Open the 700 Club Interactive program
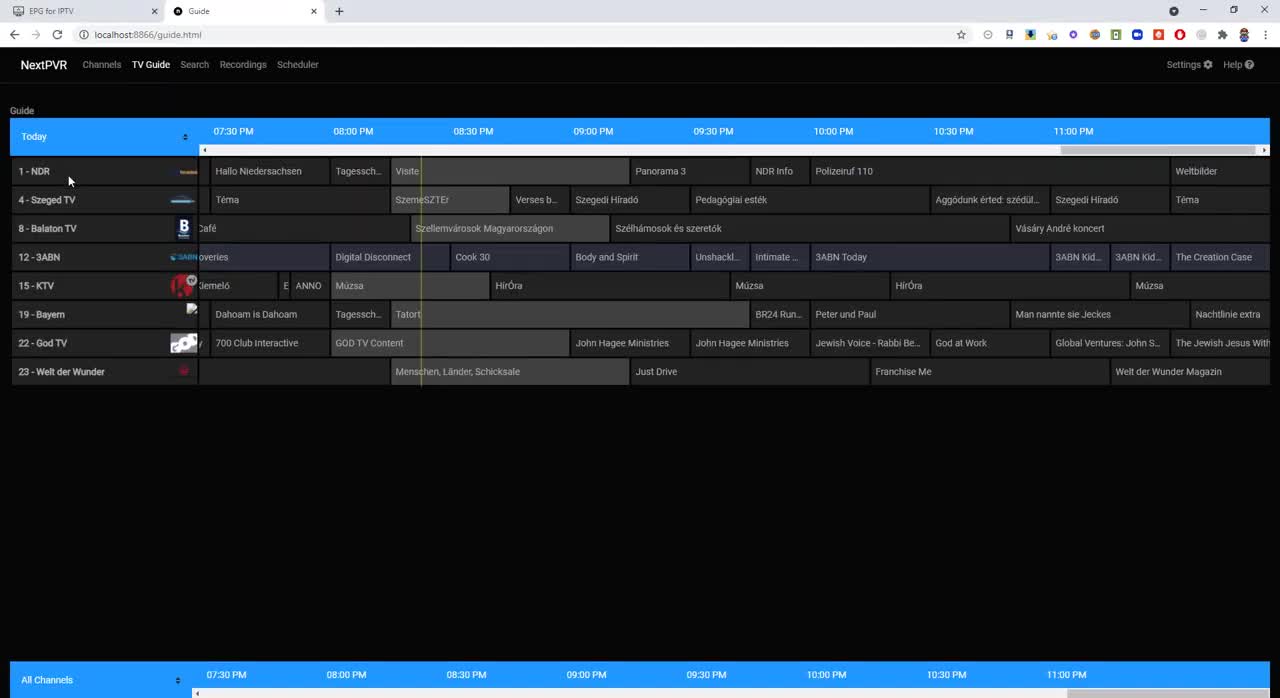Screen dimensions: 1280x698 click(270, 343)
